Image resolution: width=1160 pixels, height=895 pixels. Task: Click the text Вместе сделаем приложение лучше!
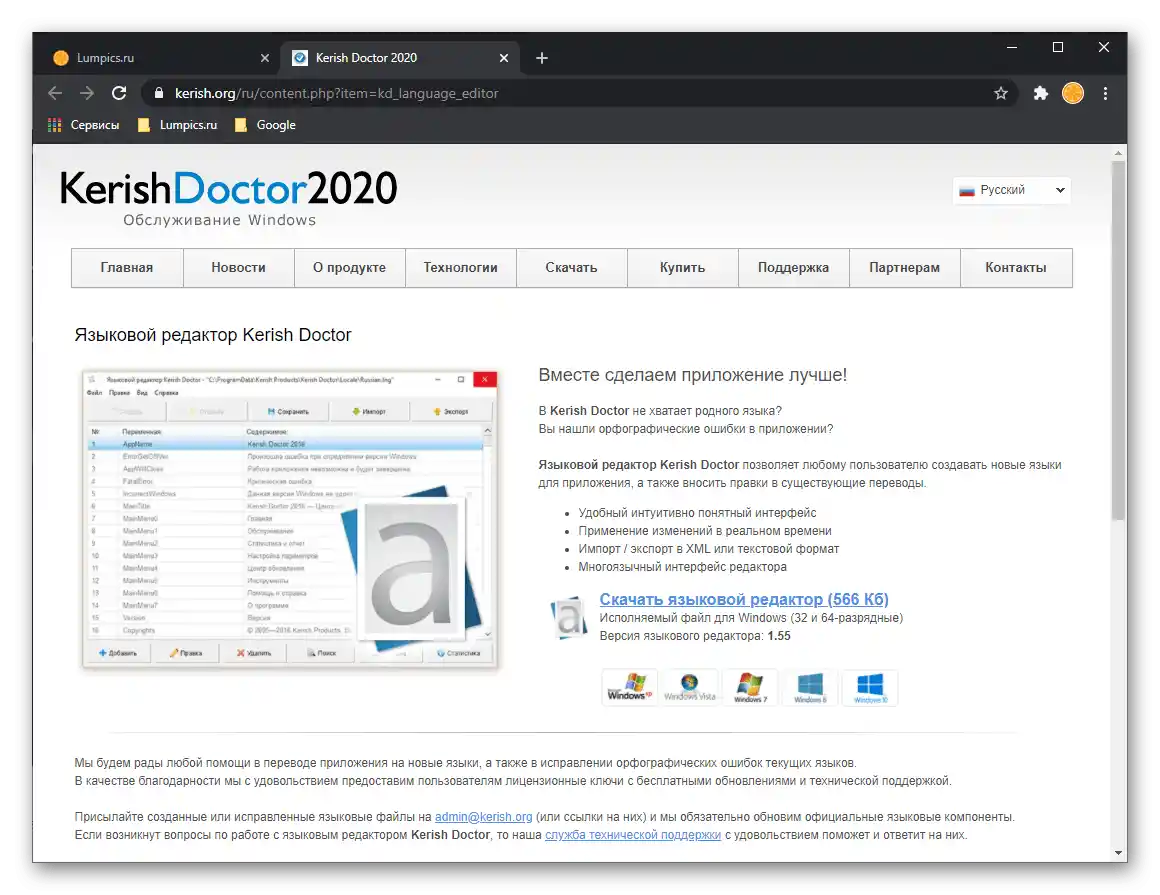(x=692, y=375)
